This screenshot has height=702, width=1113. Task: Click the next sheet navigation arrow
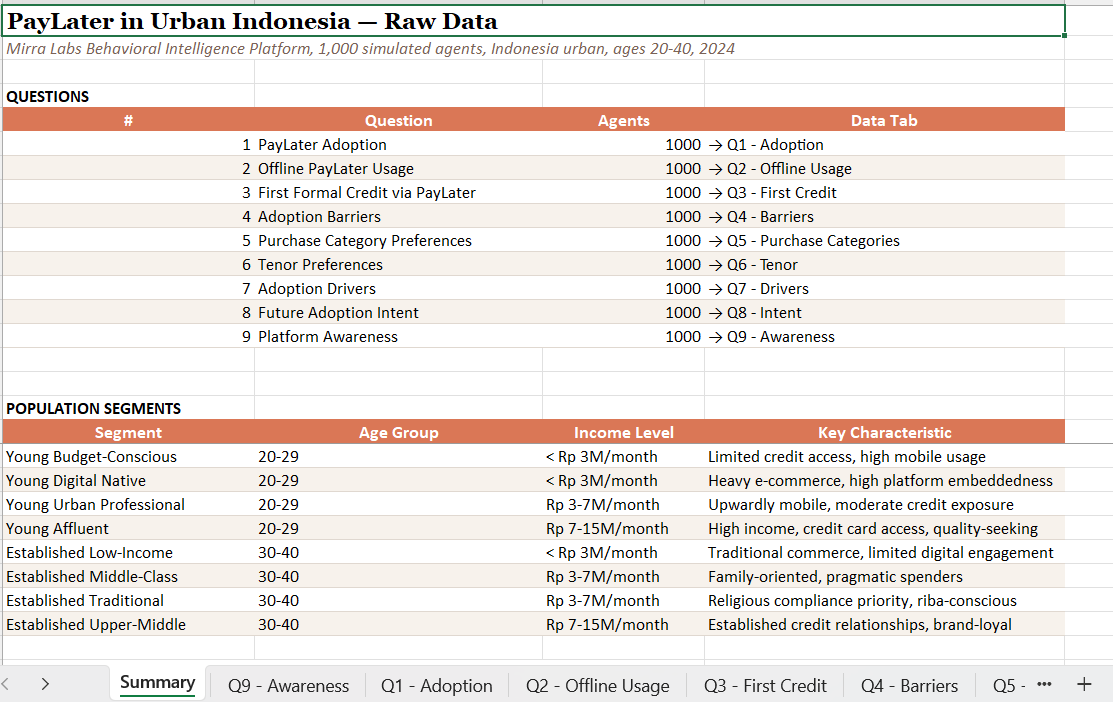[x=44, y=685]
